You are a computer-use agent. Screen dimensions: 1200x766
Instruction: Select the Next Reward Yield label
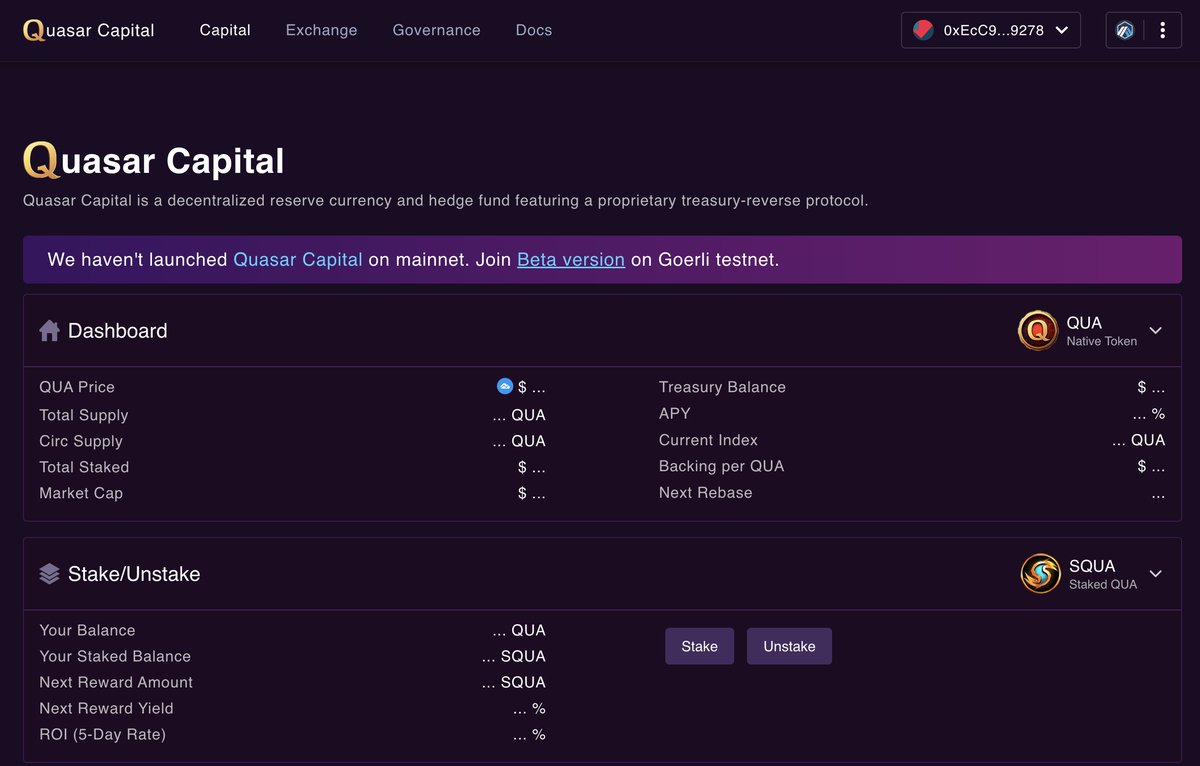coord(106,708)
